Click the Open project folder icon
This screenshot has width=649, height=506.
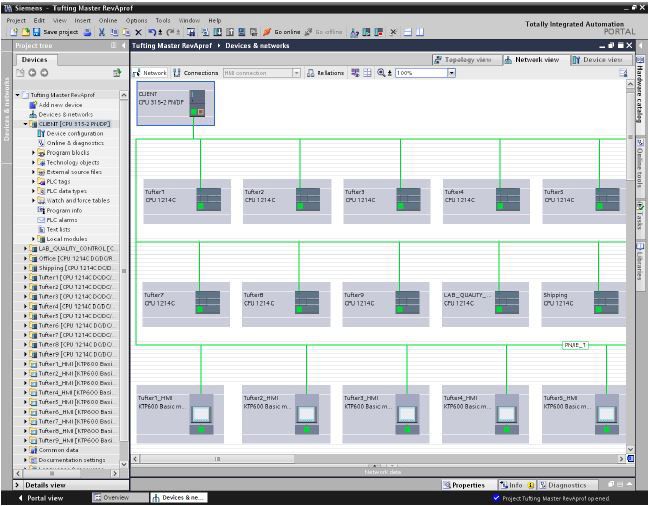(x=26, y=32)
